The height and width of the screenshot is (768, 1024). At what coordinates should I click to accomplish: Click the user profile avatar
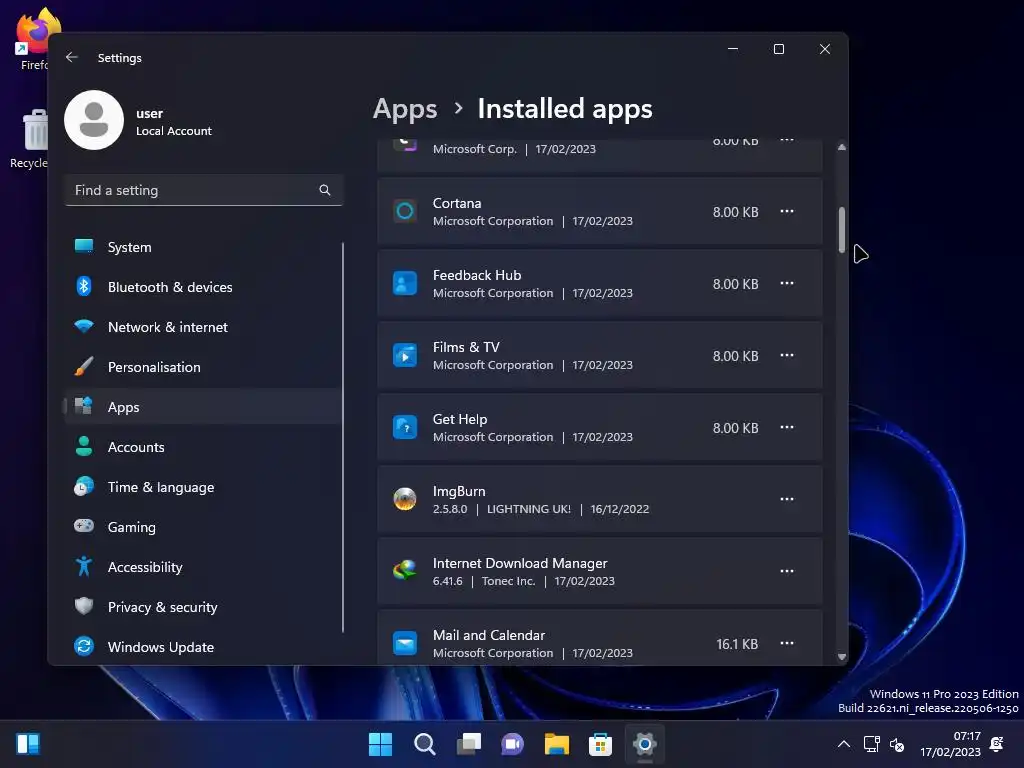click(94, 120)
